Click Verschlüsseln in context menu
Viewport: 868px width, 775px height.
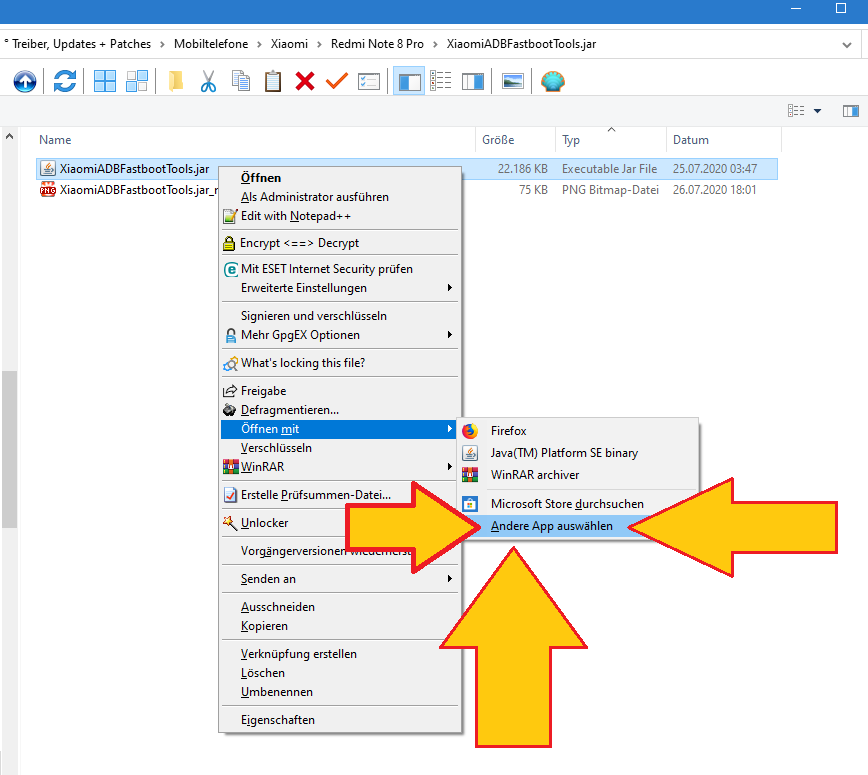coord(340,448)
